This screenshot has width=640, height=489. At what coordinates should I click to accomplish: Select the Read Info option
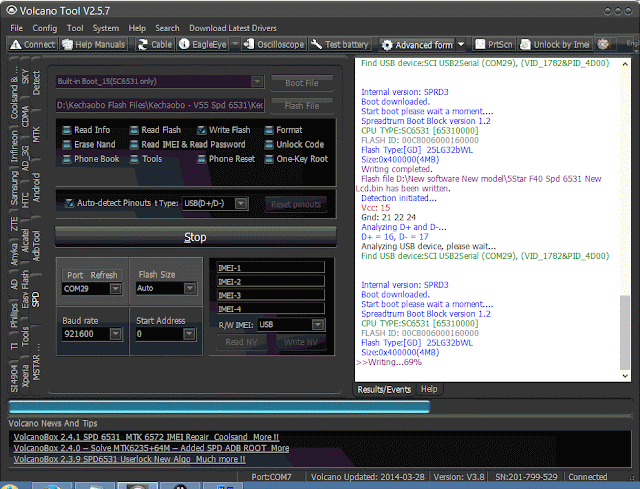86,130
